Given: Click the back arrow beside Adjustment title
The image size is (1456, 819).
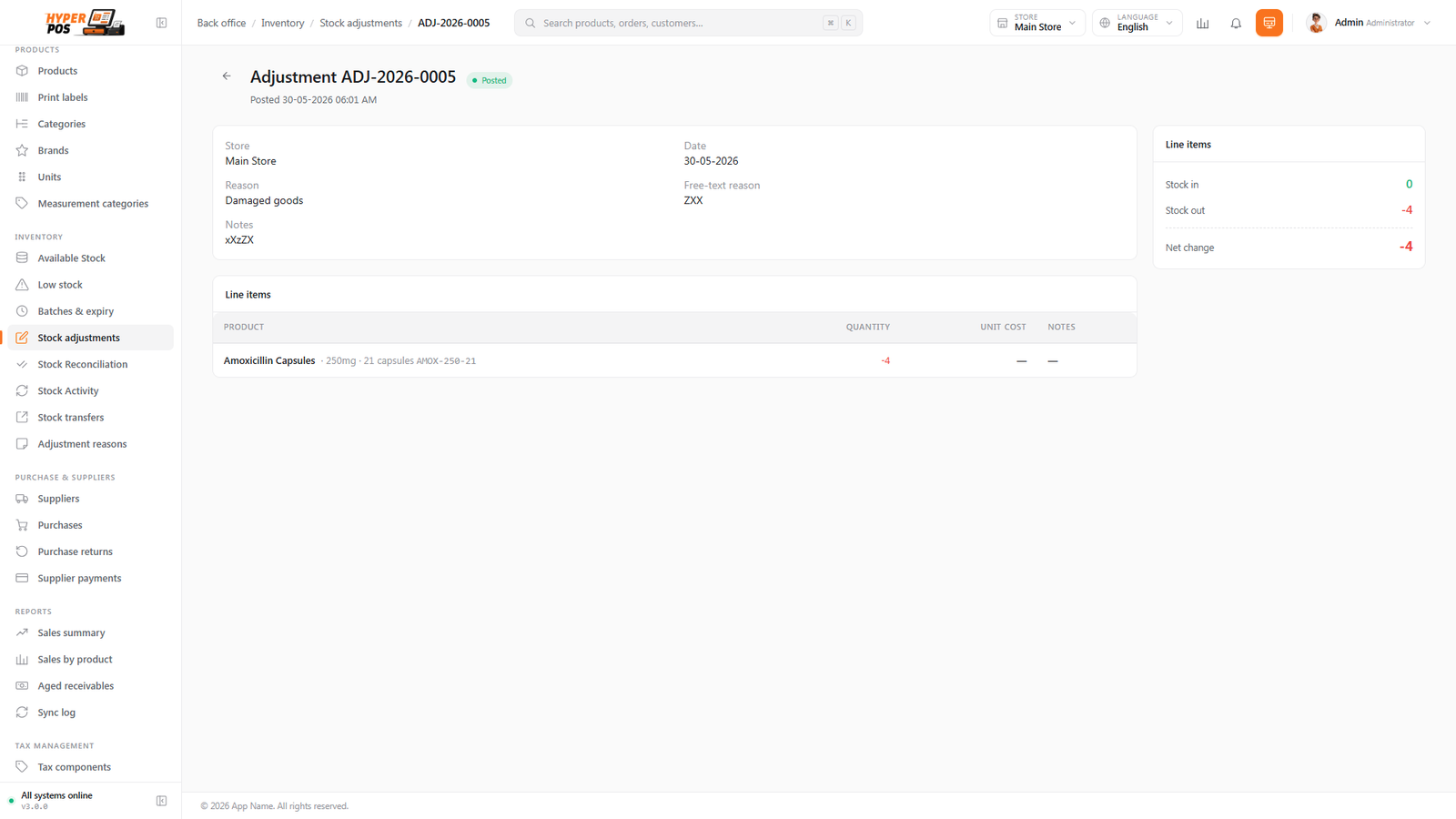Looking at the screenshot, I should pos(227,76).
